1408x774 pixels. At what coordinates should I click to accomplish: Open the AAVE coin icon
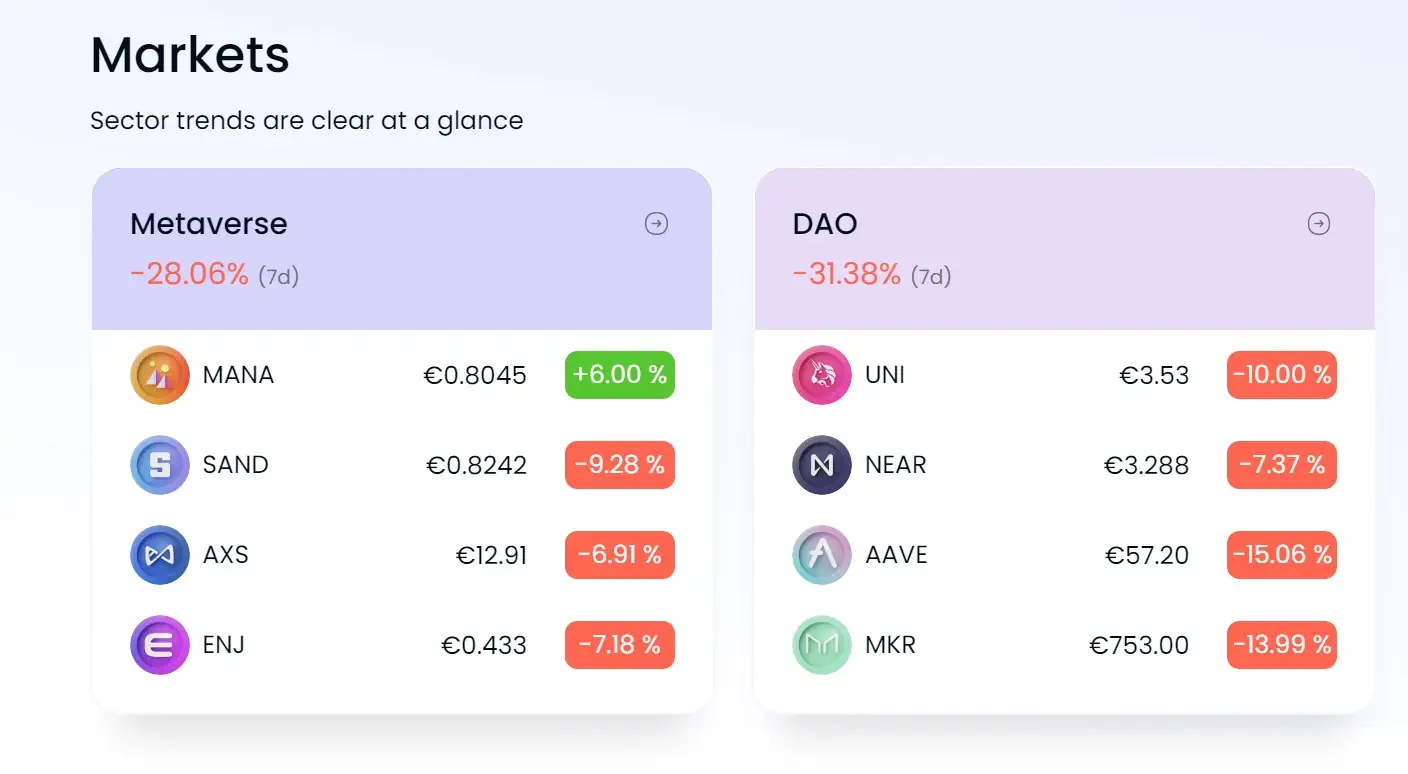pos(822,555)
